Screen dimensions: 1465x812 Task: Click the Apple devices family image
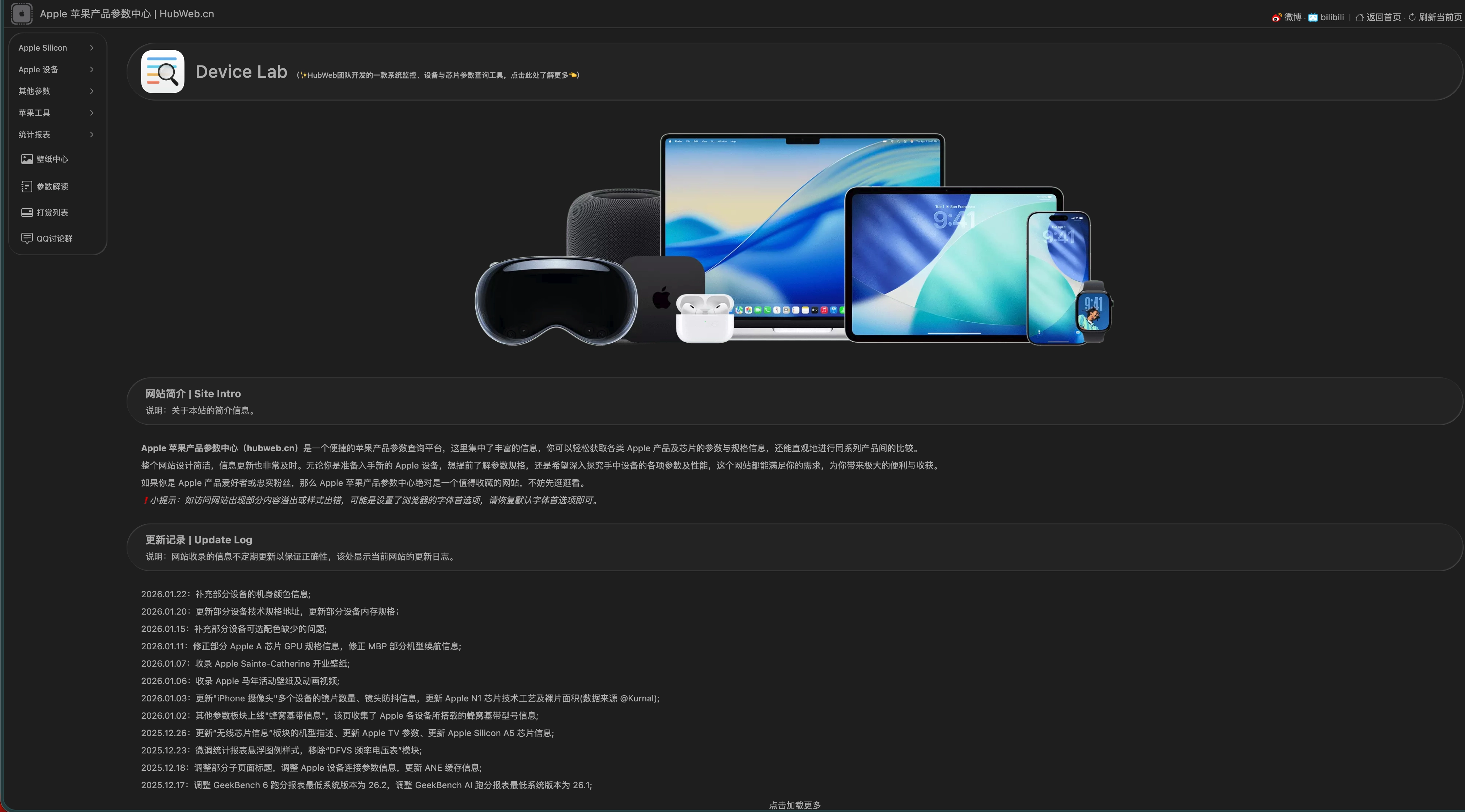point(794,240)
